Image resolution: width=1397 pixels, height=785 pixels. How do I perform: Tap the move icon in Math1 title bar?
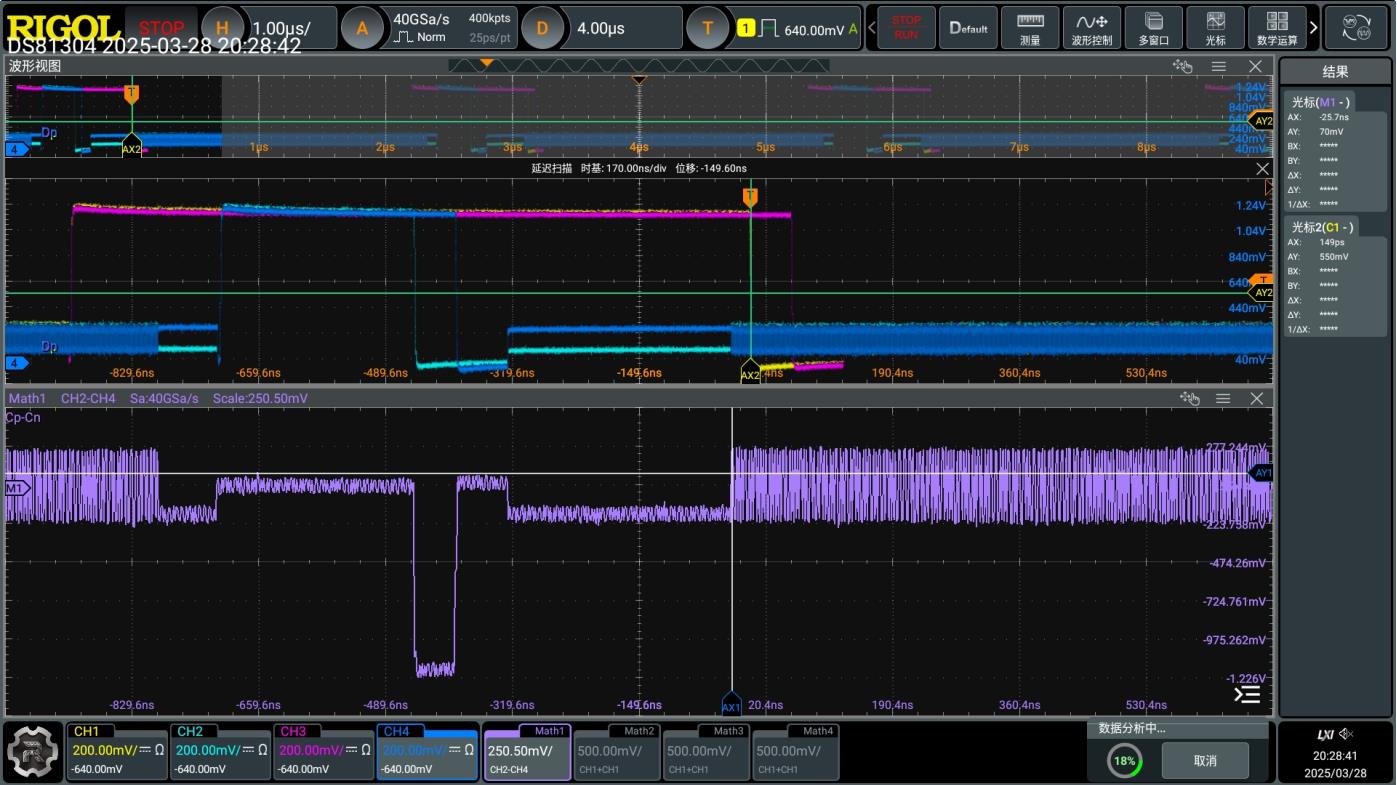point(1189,398)
